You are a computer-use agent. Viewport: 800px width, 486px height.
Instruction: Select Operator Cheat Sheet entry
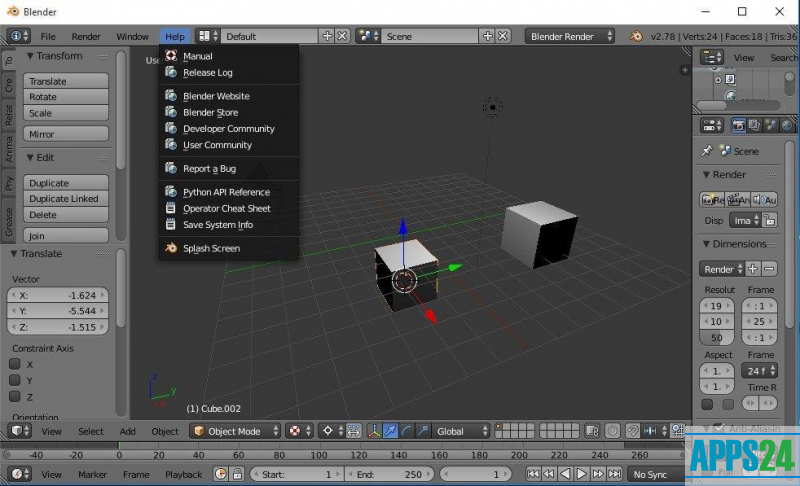coord(229,208)
